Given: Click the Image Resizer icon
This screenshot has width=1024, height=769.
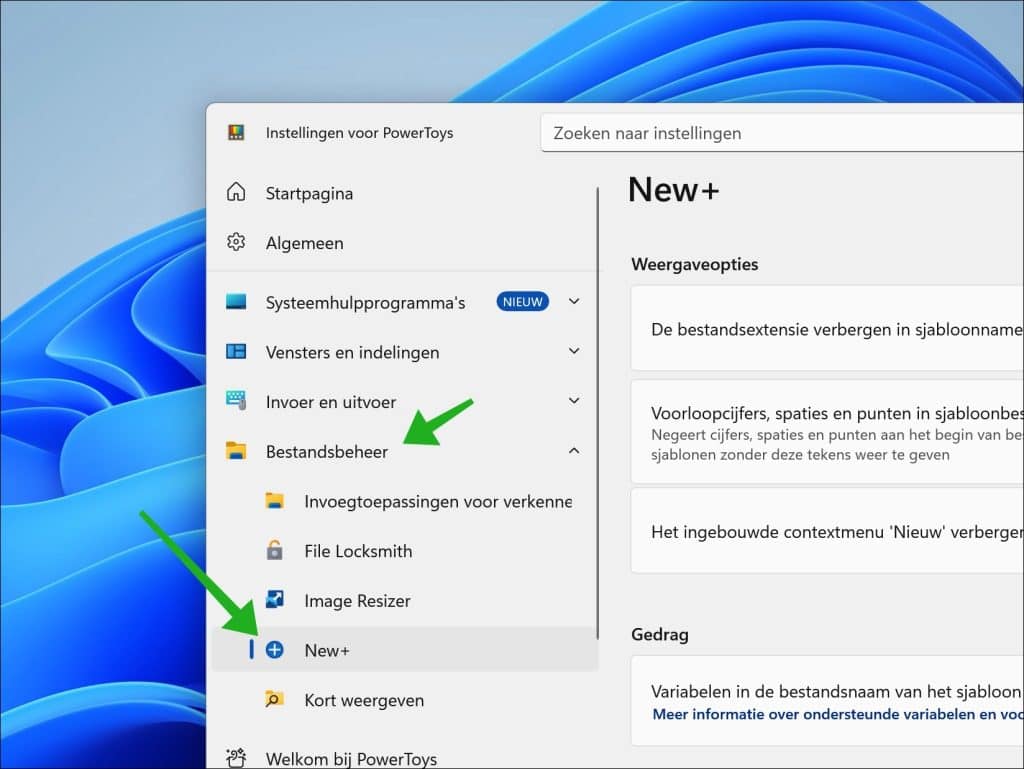Looking at the screenshot, I should [x=274, y=599].
